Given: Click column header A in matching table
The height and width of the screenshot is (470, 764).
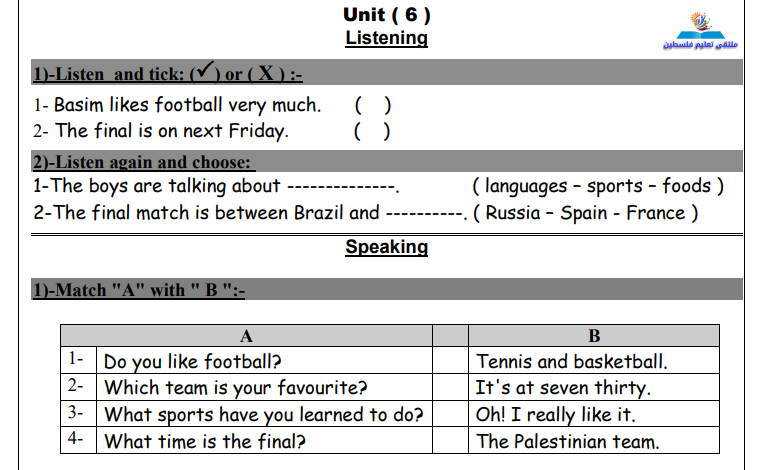Looking at the screenshot, I should (247, 336).
